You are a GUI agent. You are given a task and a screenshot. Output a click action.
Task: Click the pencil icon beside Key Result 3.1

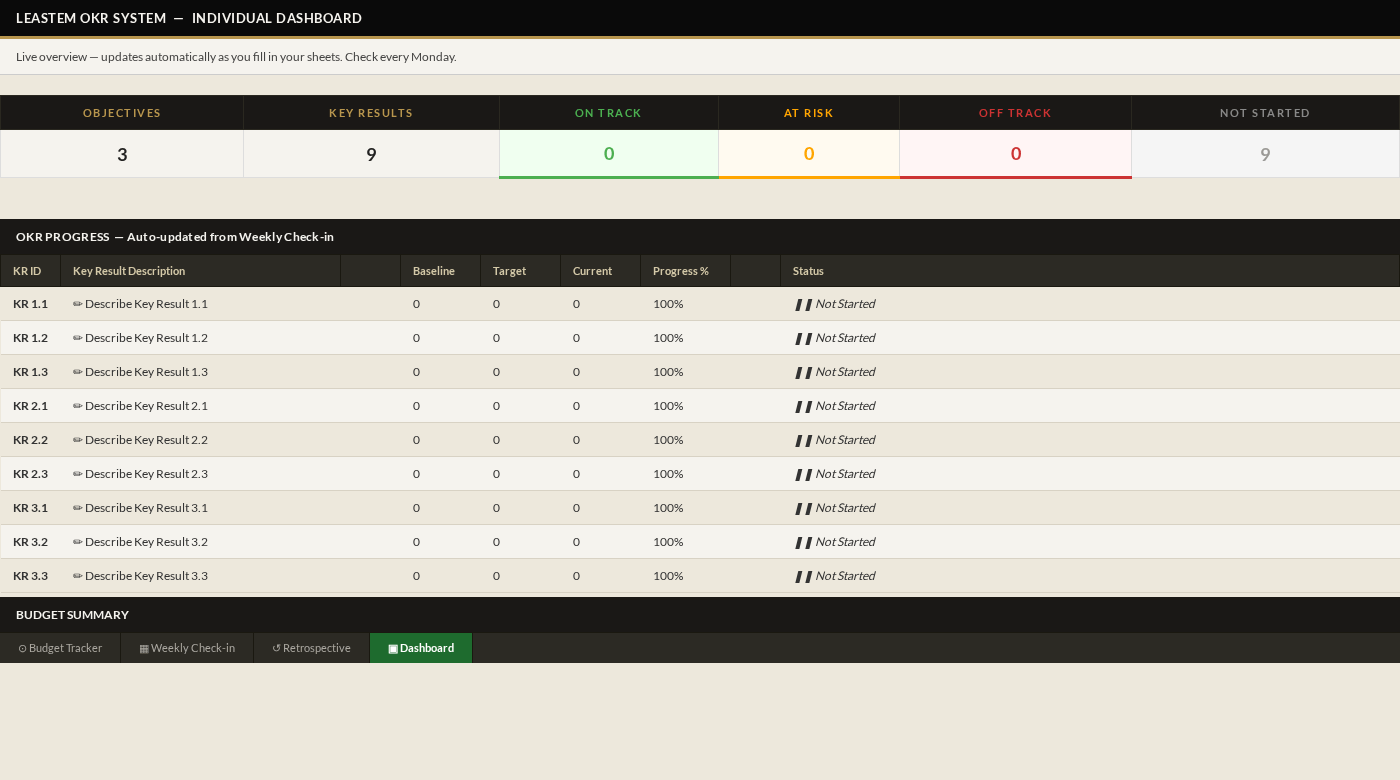(x=77, y=508)
